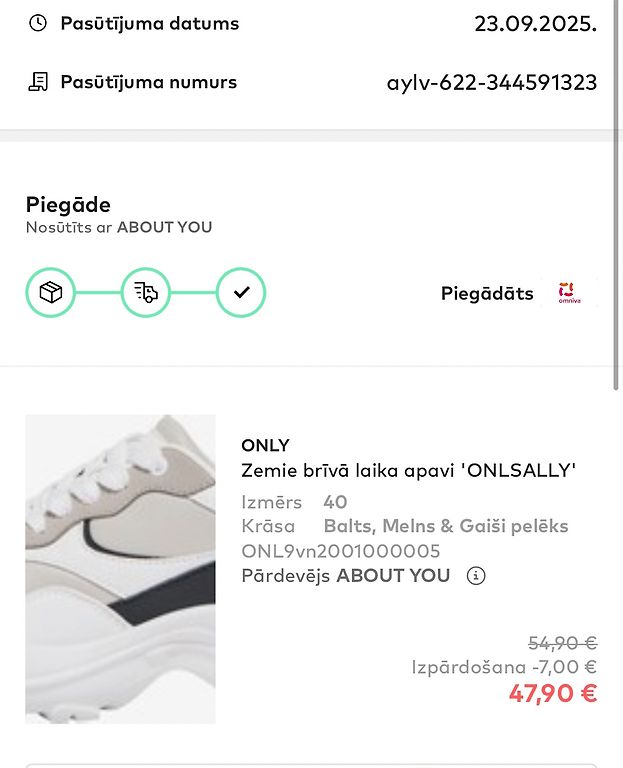Click the product code ONL9vn2001000005

(x=341, y=551)
